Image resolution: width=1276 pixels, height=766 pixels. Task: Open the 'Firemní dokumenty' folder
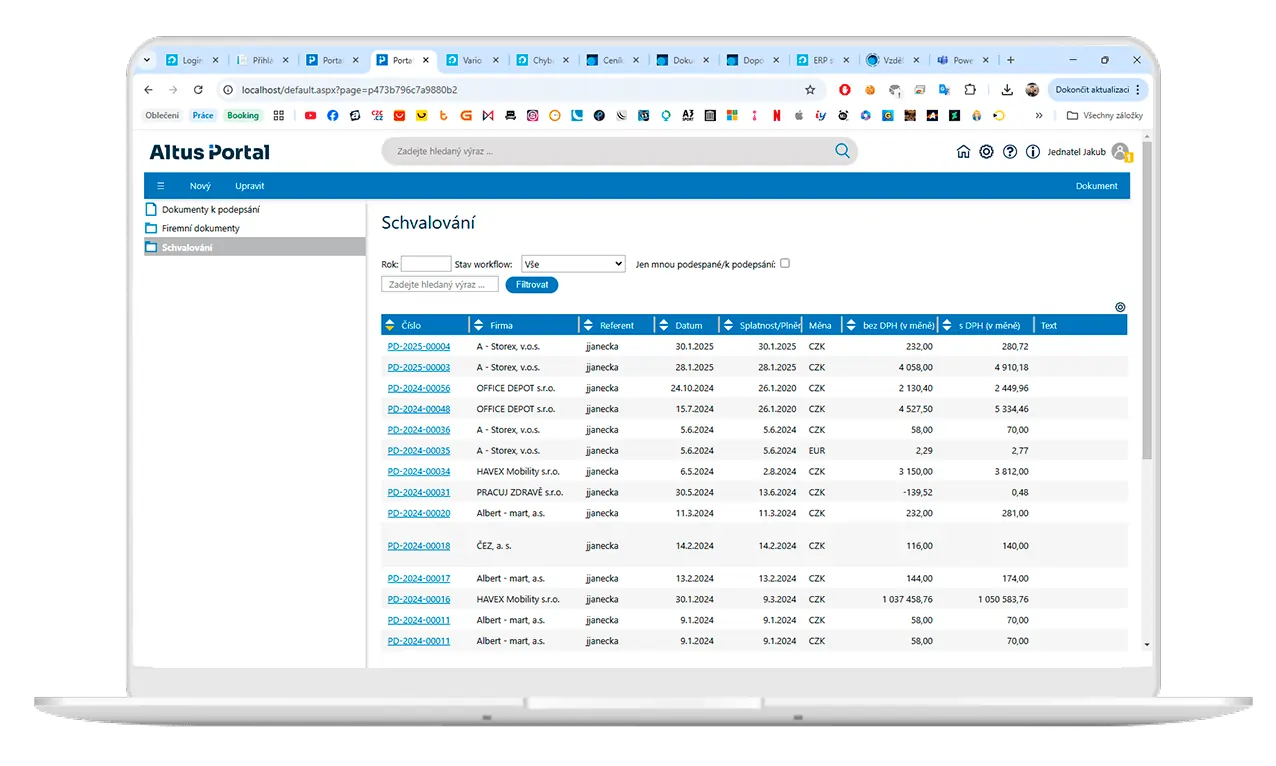click(200, 229)
